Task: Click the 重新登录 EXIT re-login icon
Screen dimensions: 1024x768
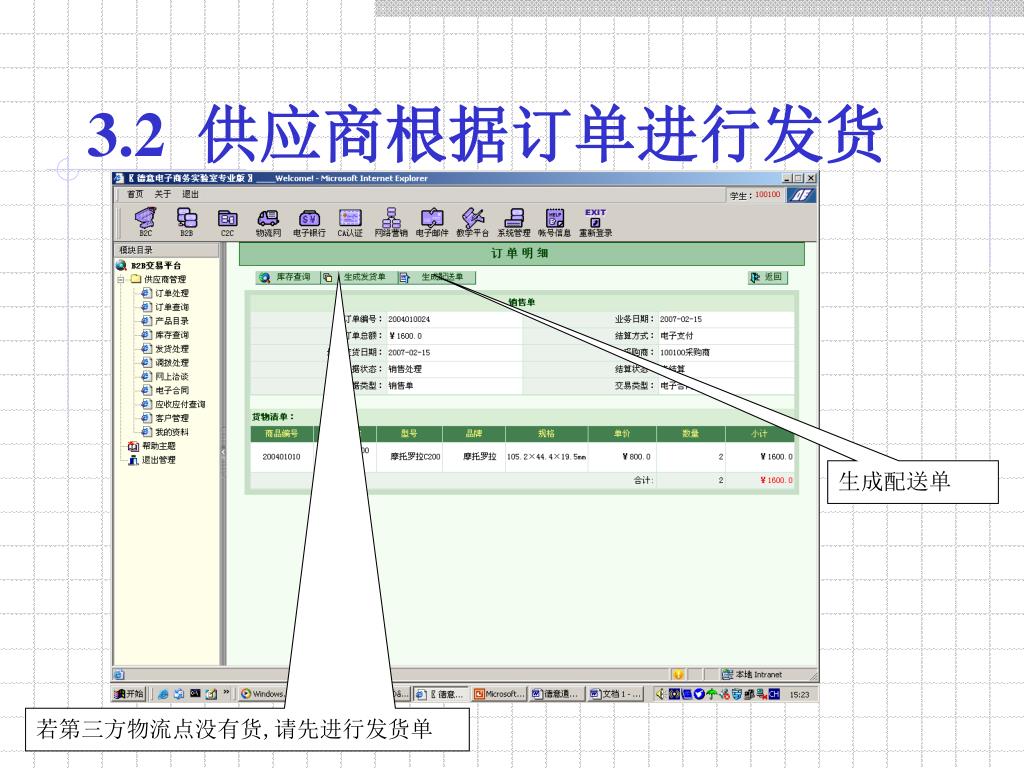Action: [596, 222]
